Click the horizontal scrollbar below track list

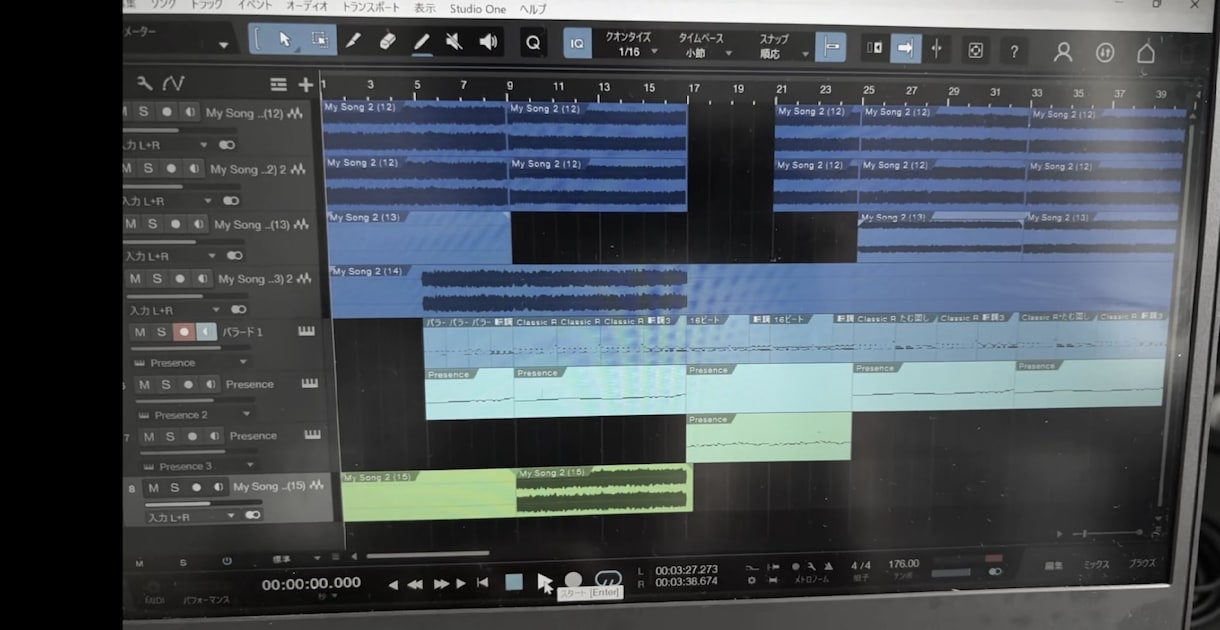point(427,554)
